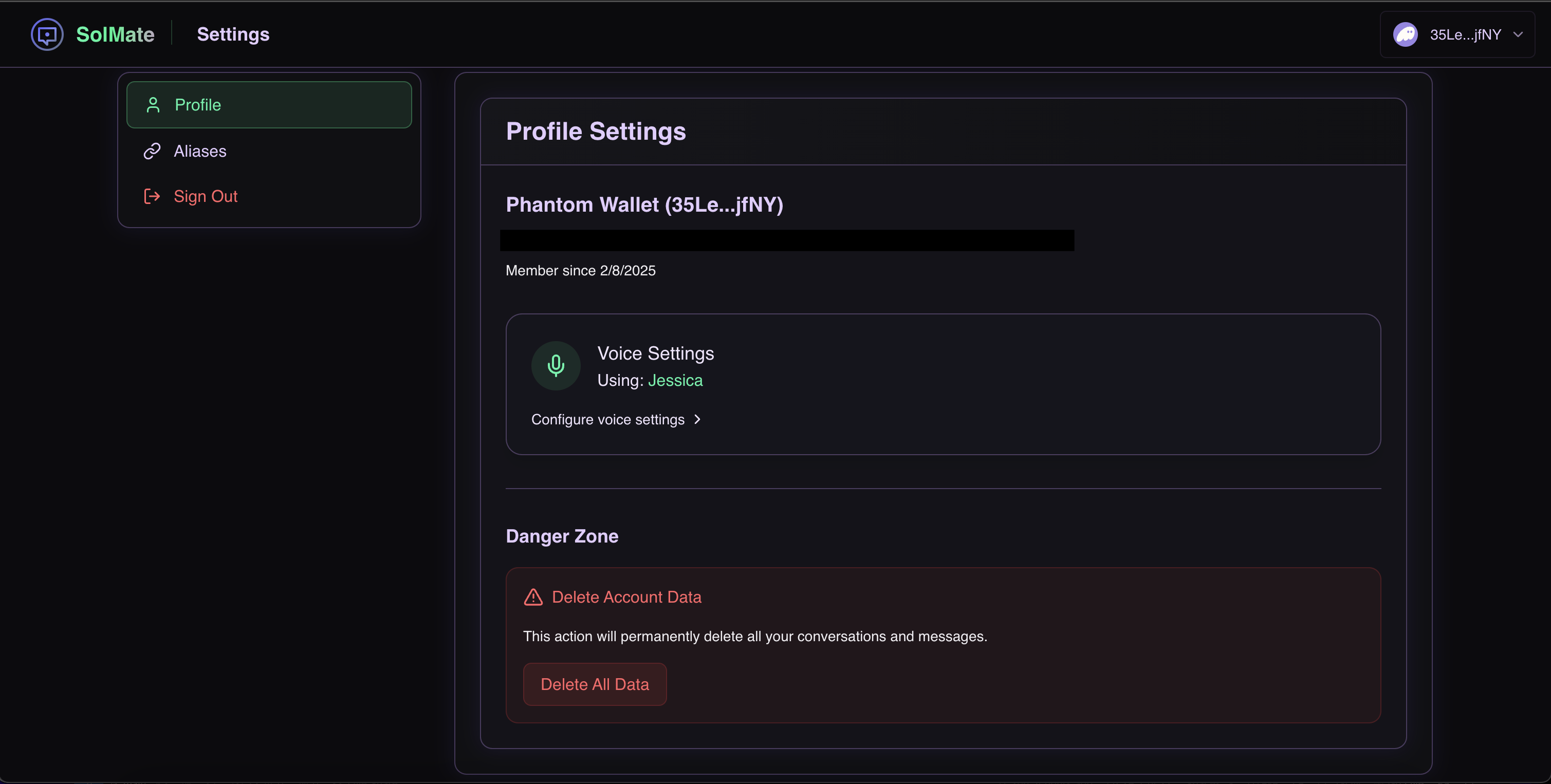
Task: Expand the wallet dropdown arrow at the top right
Action: (1518, 34)
